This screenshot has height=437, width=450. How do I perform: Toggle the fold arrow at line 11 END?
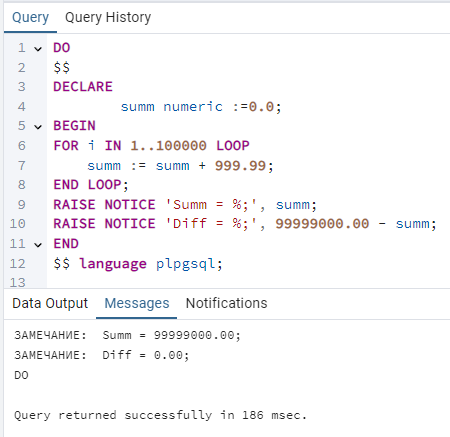(38, 245)
